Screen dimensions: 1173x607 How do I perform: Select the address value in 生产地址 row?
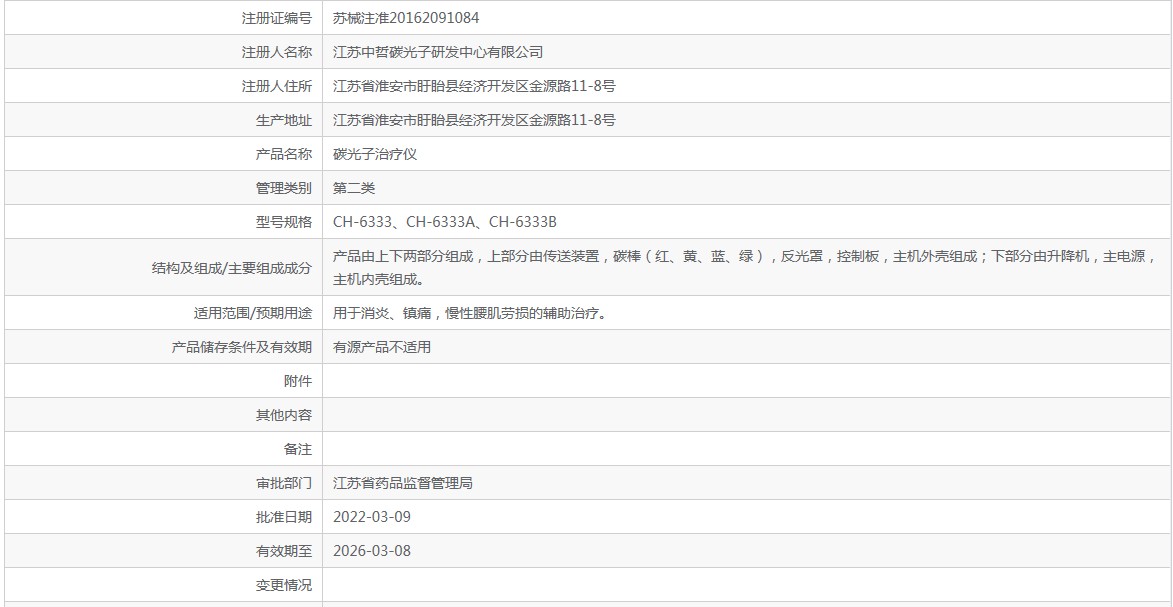[474, 121]
